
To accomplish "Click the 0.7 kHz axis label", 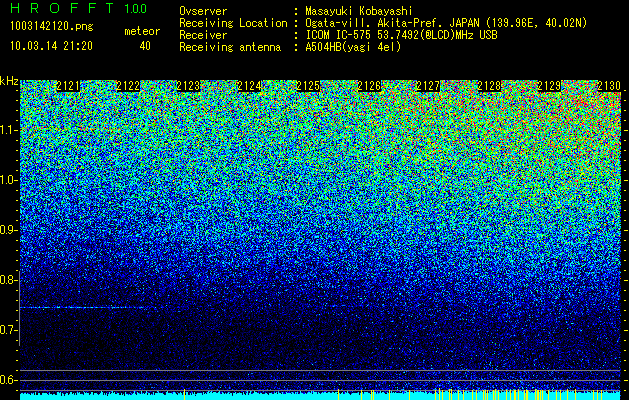I will [x=9, y=330].
